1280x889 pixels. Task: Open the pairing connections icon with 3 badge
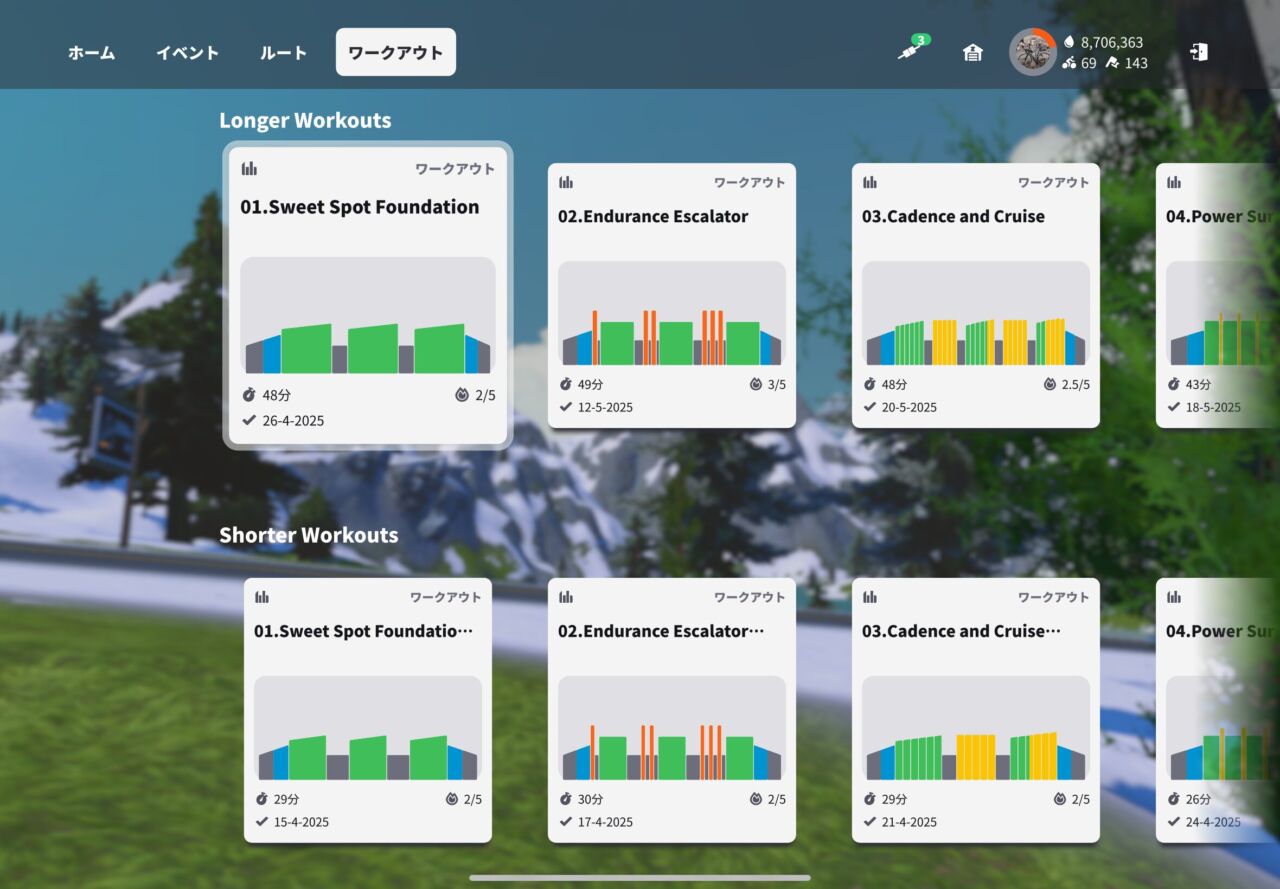pyautogui.click(x=912, y=49)
